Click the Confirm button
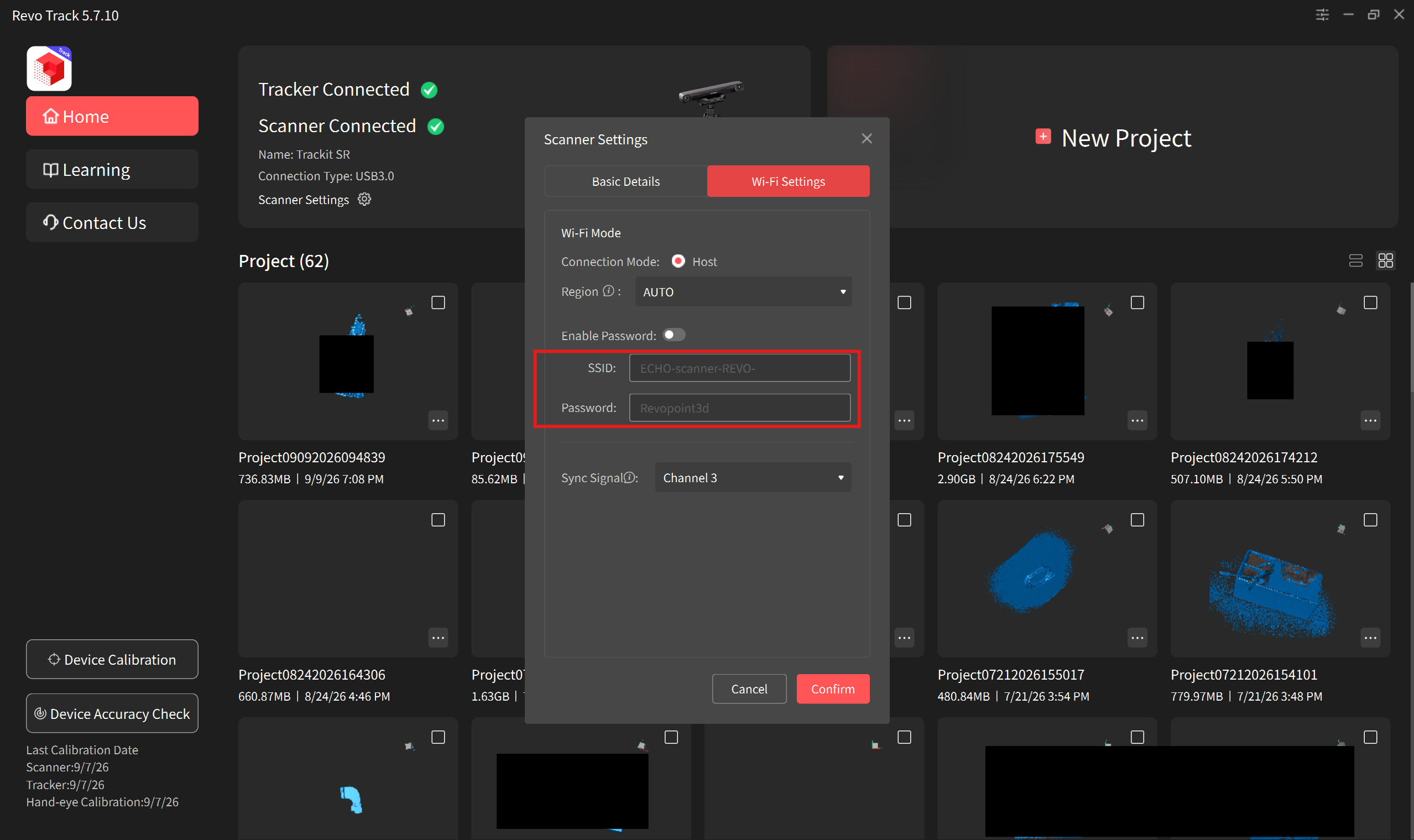Viewport: 1414px width, 840px height. click(x=833, y=689)
